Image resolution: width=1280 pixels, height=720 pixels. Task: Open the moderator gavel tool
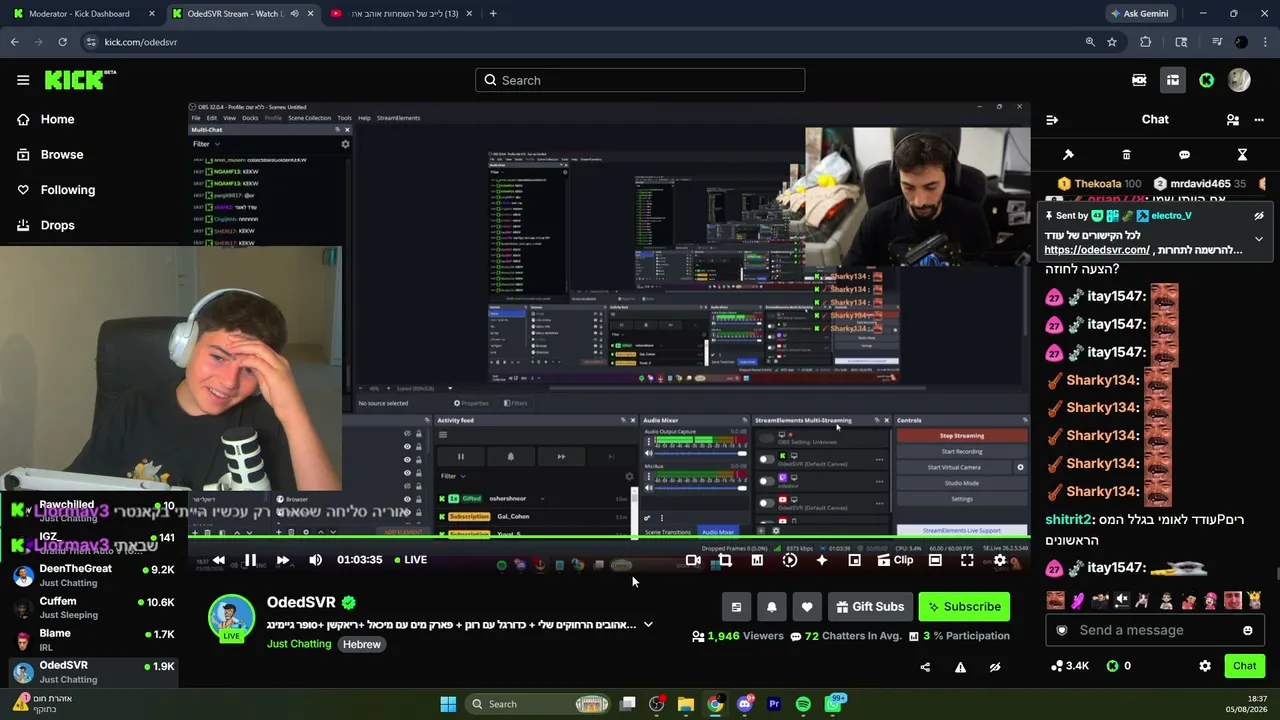(x=1068, y=155)
